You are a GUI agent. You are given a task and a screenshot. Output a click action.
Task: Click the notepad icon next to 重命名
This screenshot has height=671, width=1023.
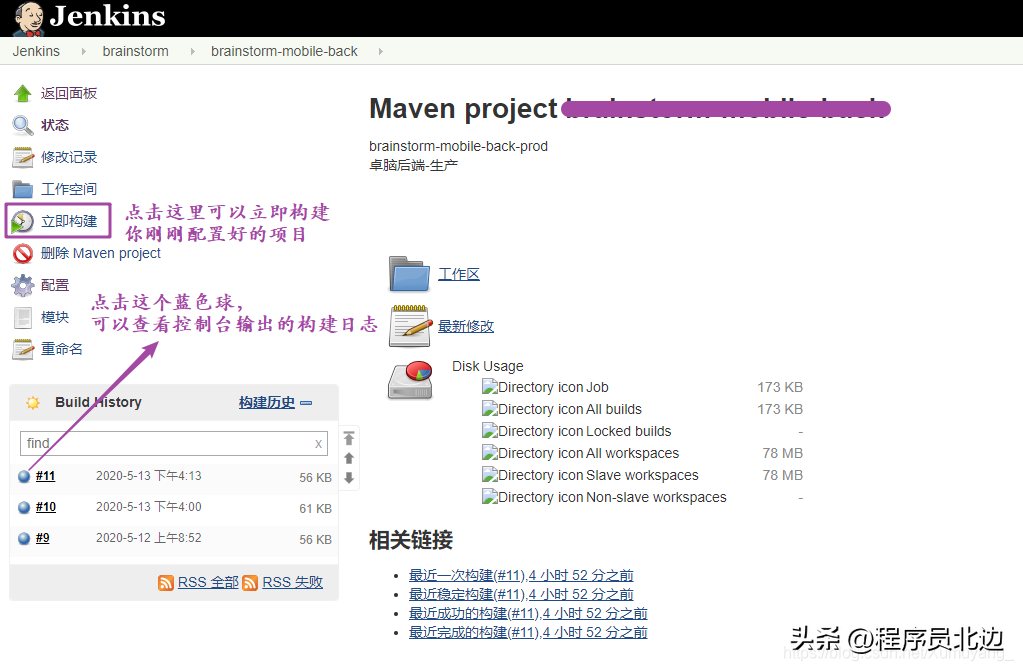[x=23, y=349]
